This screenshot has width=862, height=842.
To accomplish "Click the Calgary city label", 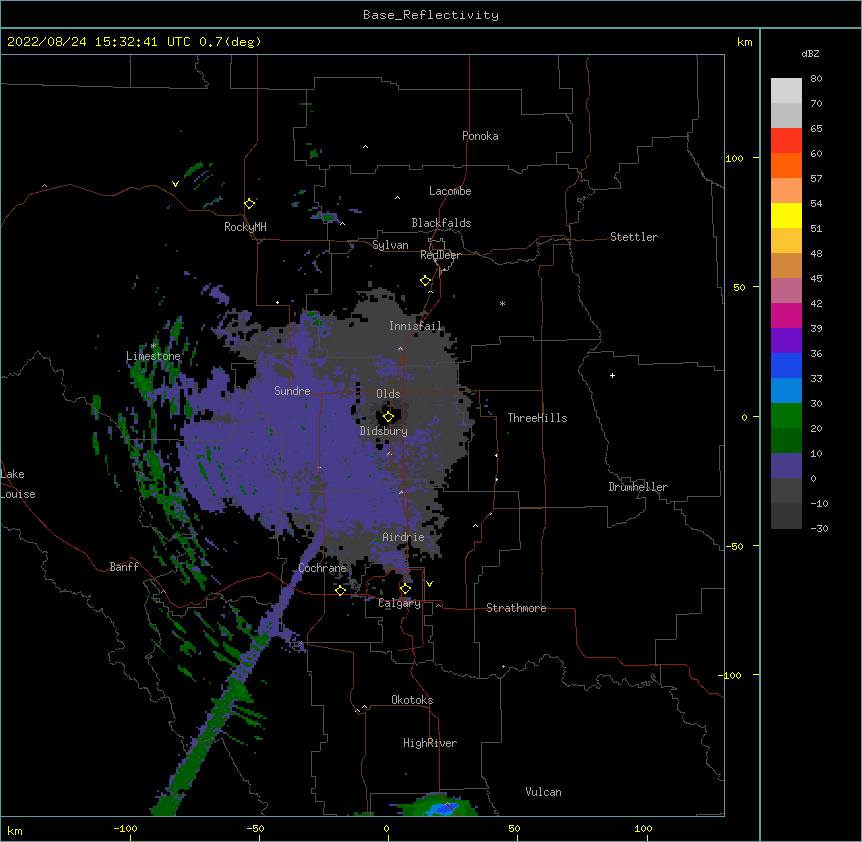I will click(x=400, y=603).
